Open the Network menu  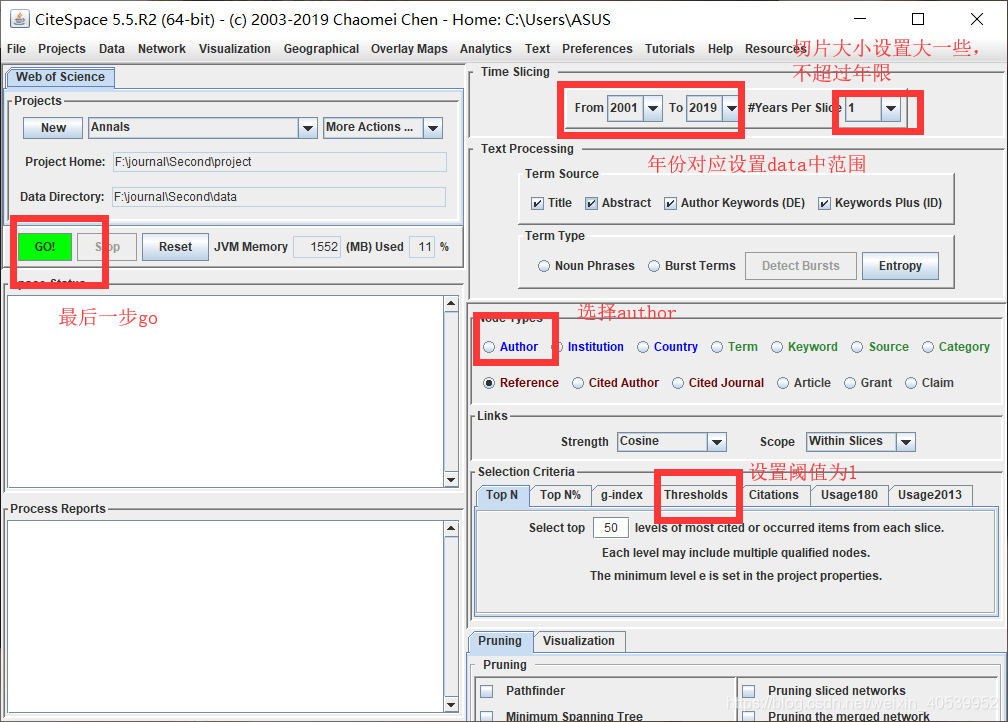161,49
